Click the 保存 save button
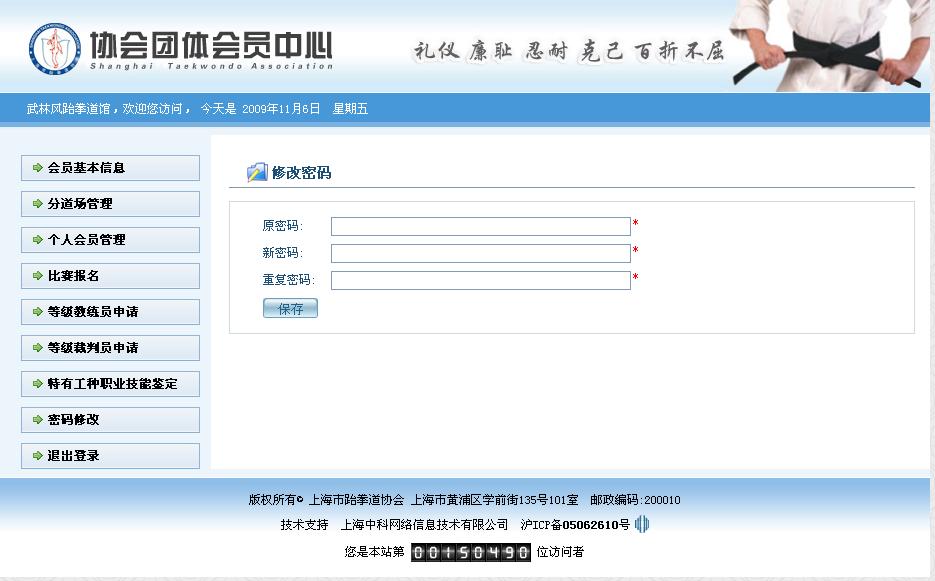This screenshot has width=935, height=581. [x=290, y=308]
